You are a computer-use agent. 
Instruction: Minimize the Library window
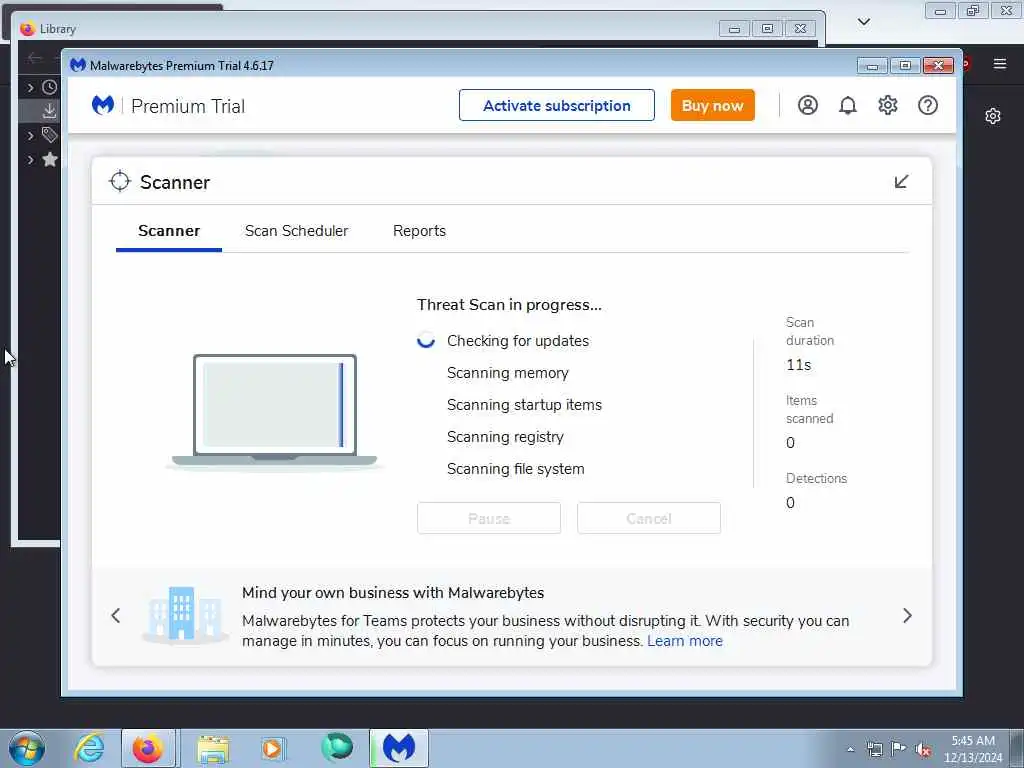coord(734,29)
